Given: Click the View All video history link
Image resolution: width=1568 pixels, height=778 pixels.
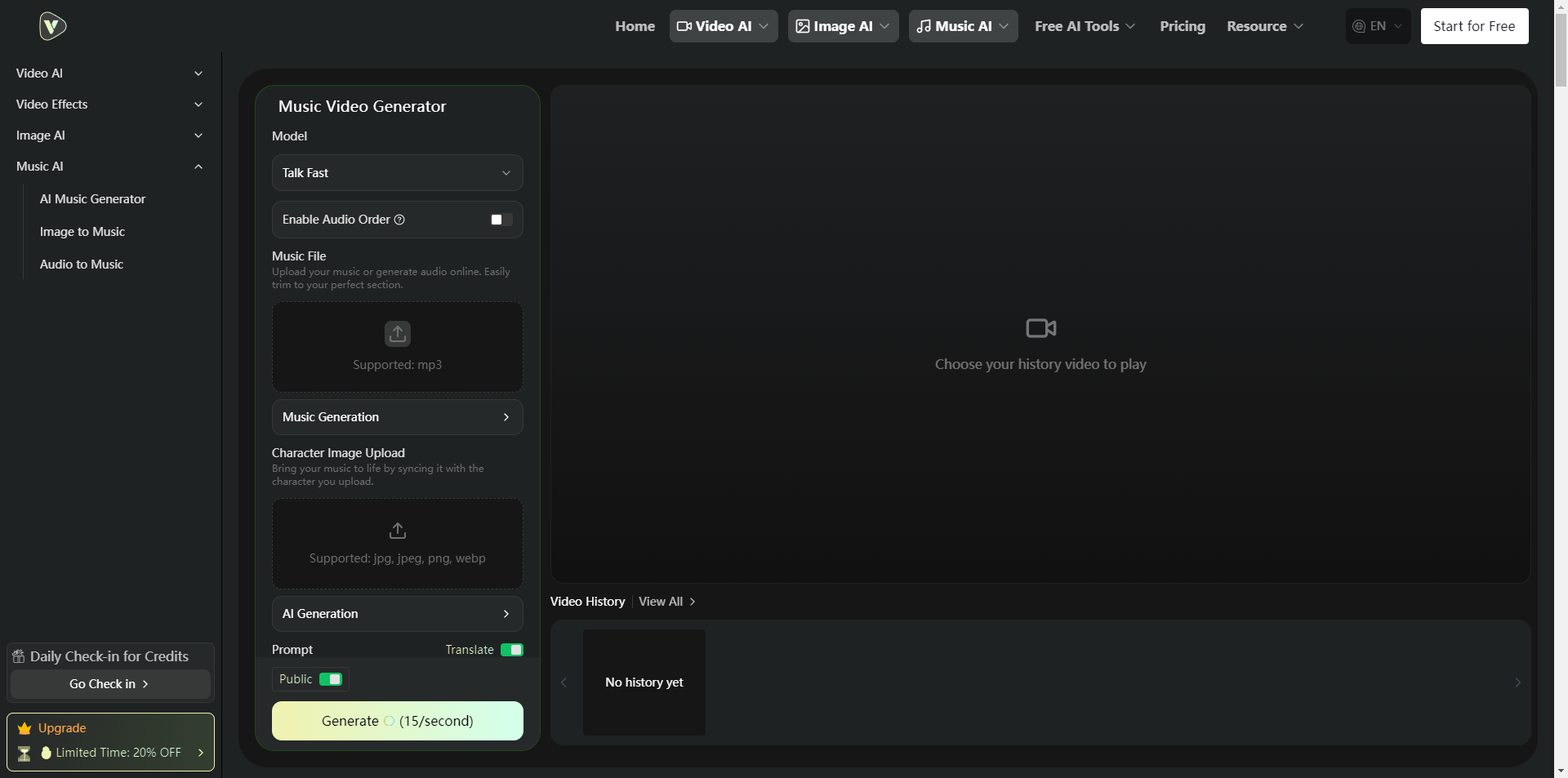Looking at the screenshot, I should click(x=663, y=601).
